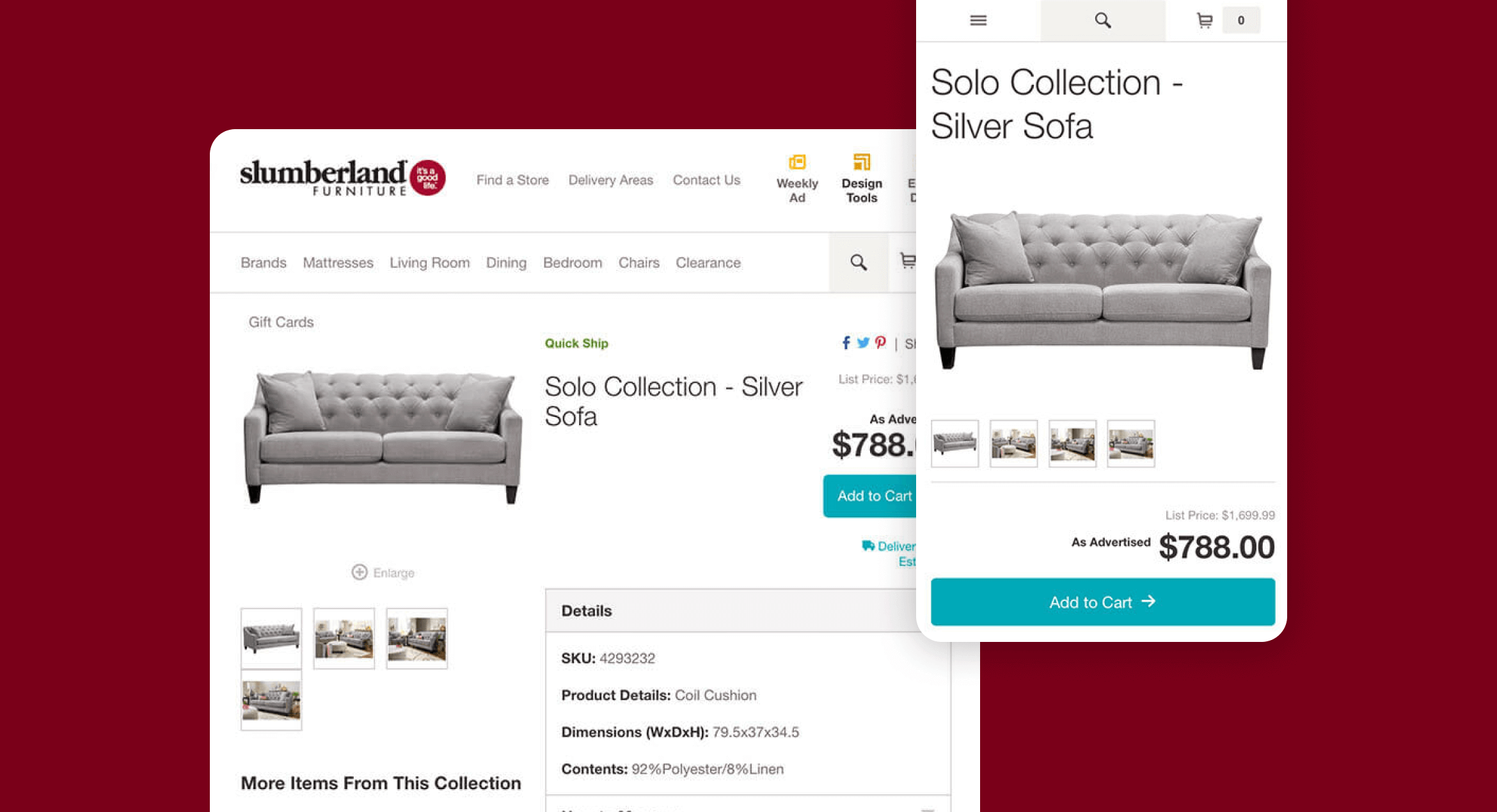Select the Living Room menu item

click(x=429, y=263)
